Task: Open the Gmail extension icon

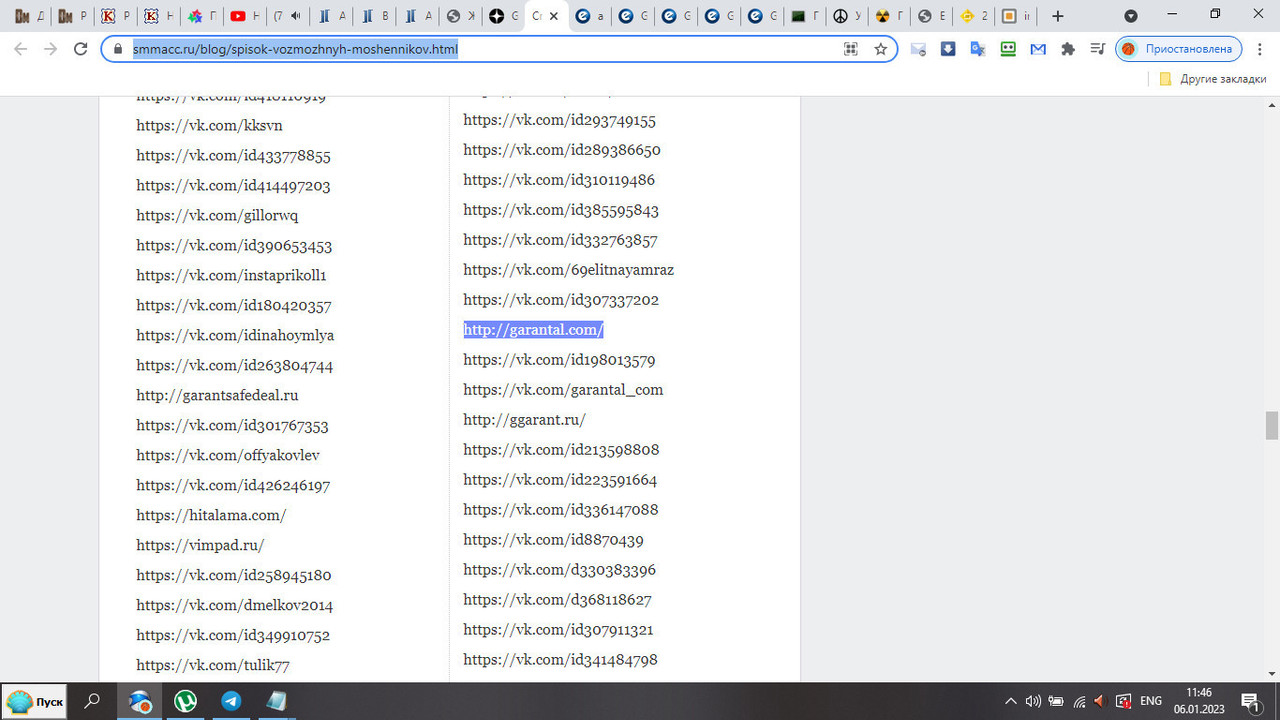Action: 1038,48
